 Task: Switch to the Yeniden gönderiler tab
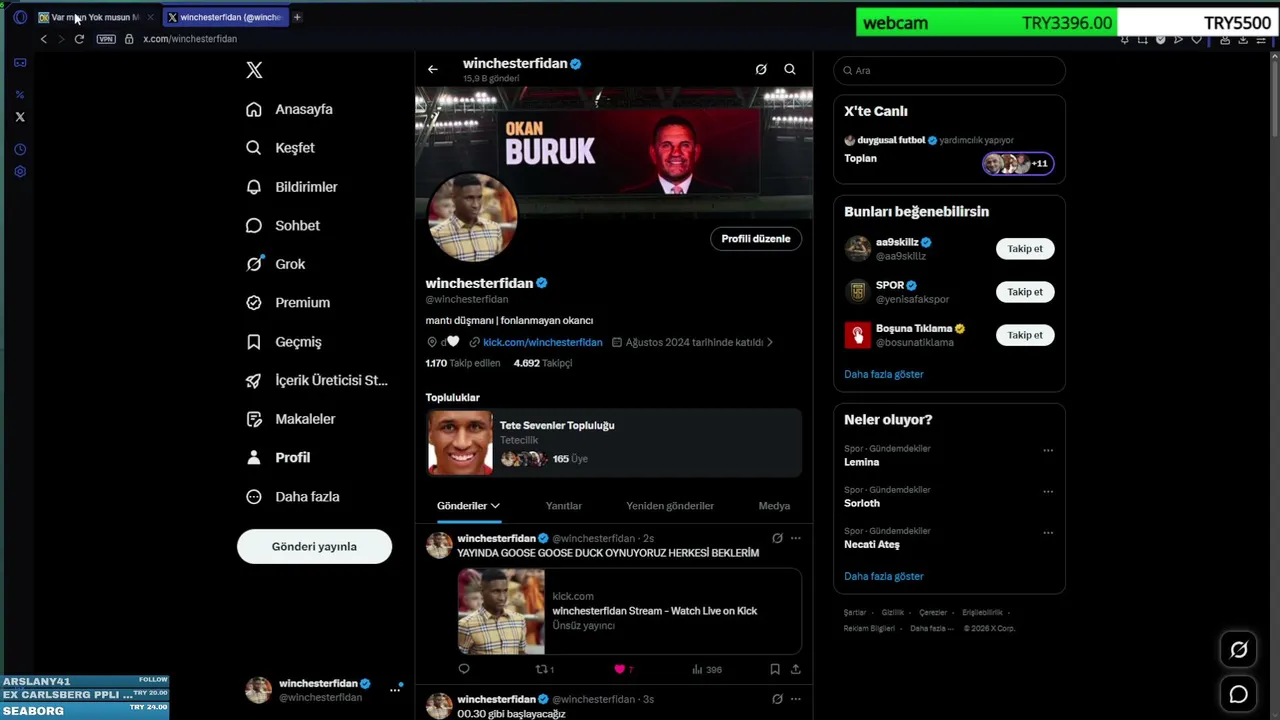point(670,506)
